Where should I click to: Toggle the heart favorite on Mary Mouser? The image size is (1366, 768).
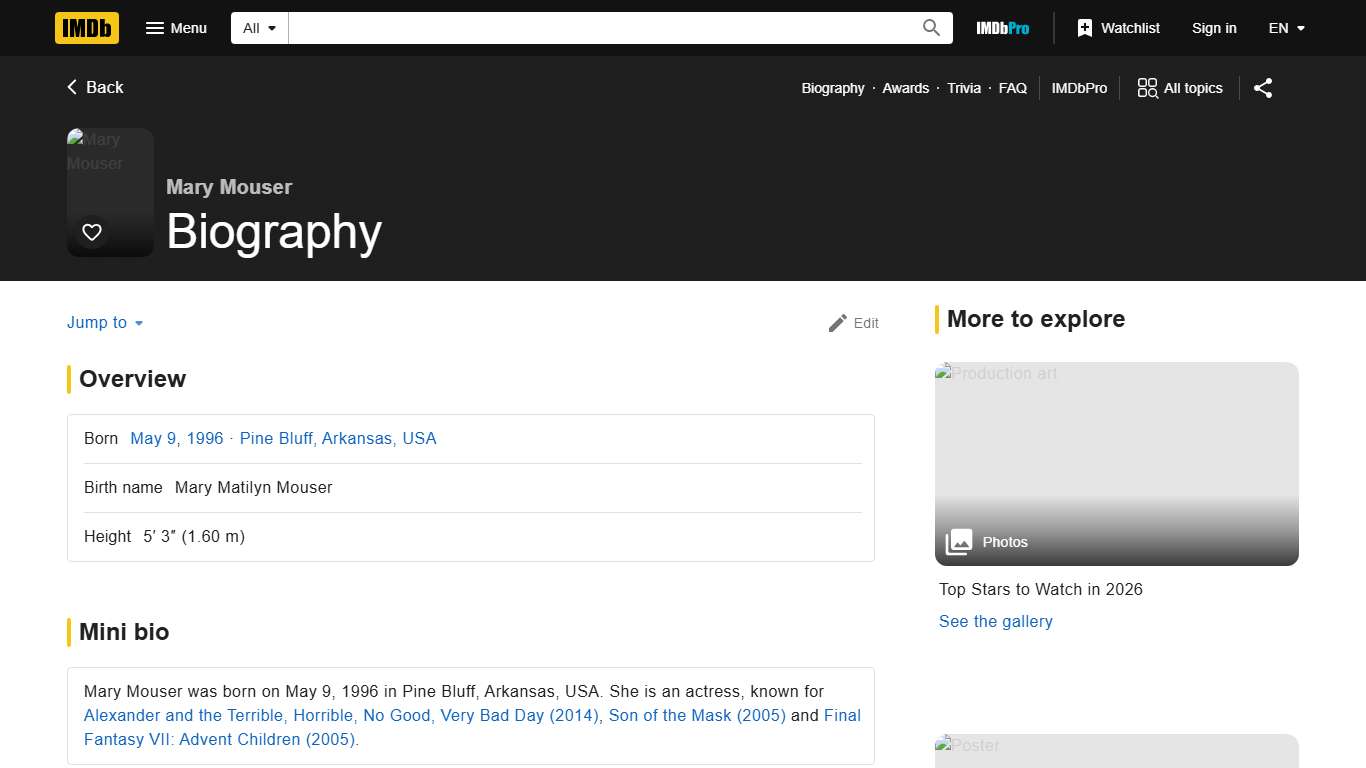92,232
